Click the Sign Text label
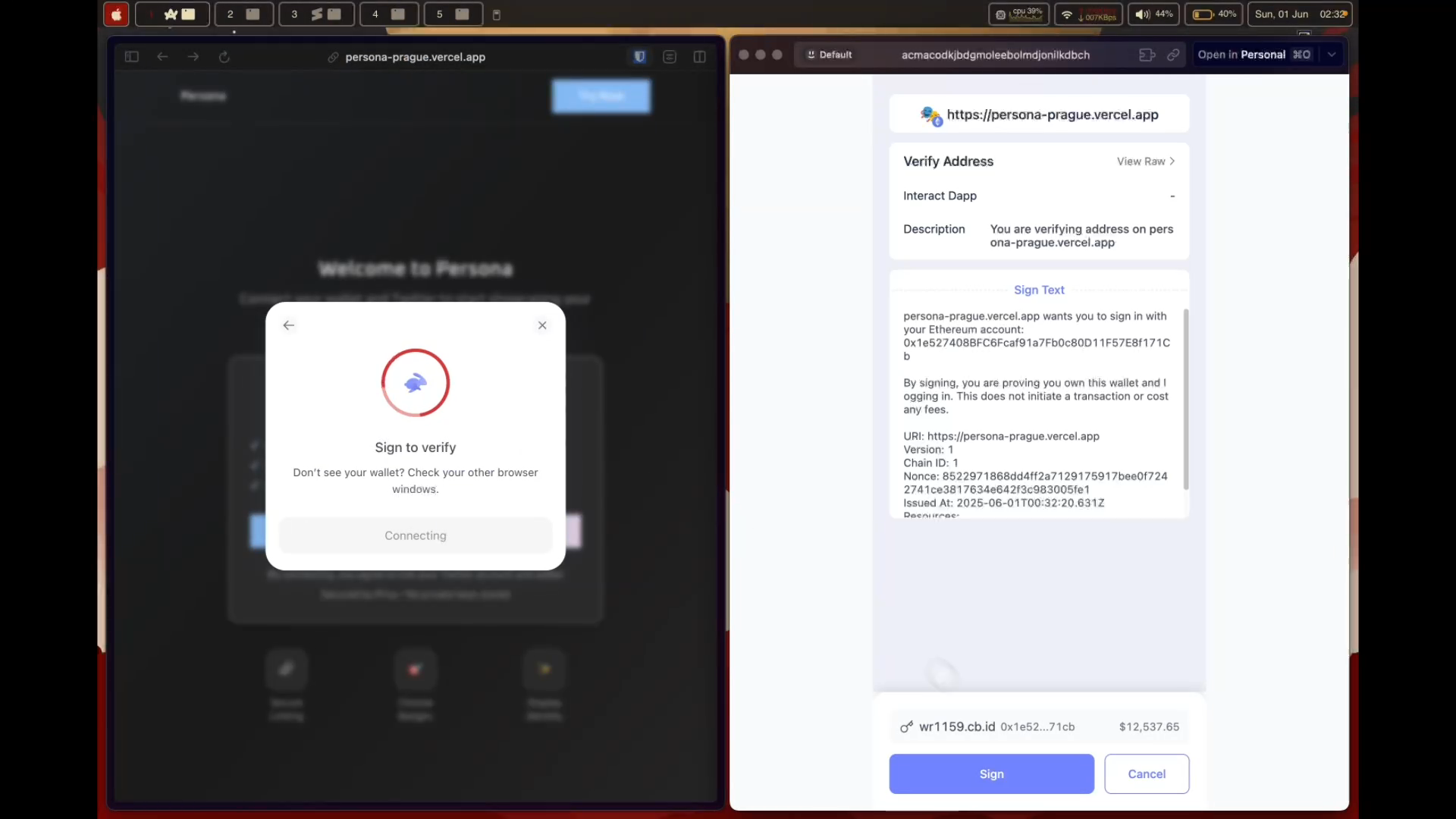The width and height of the screenshot is (1456, 819). [1039, 290]
